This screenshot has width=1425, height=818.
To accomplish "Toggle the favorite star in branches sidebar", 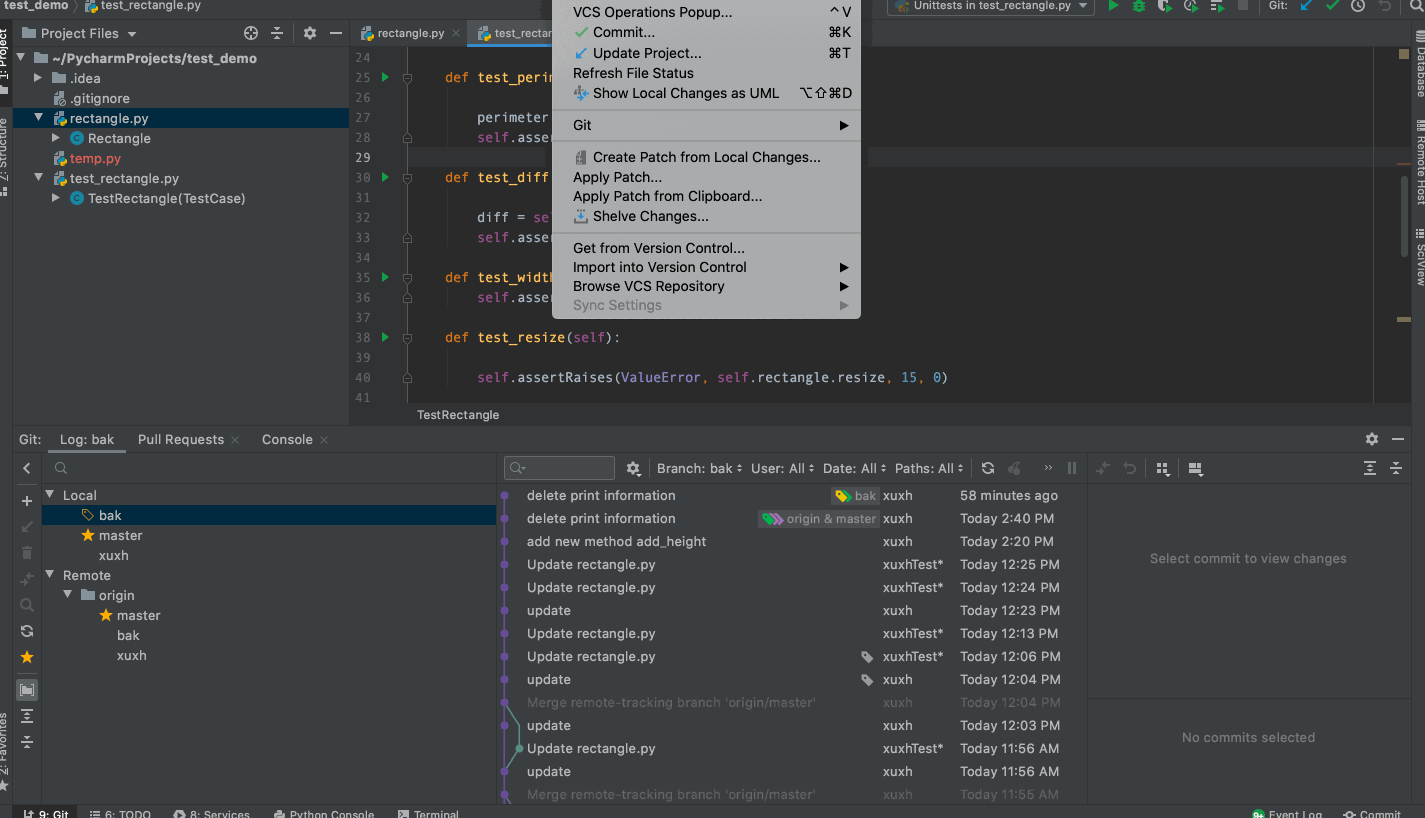I will [27, 657].
